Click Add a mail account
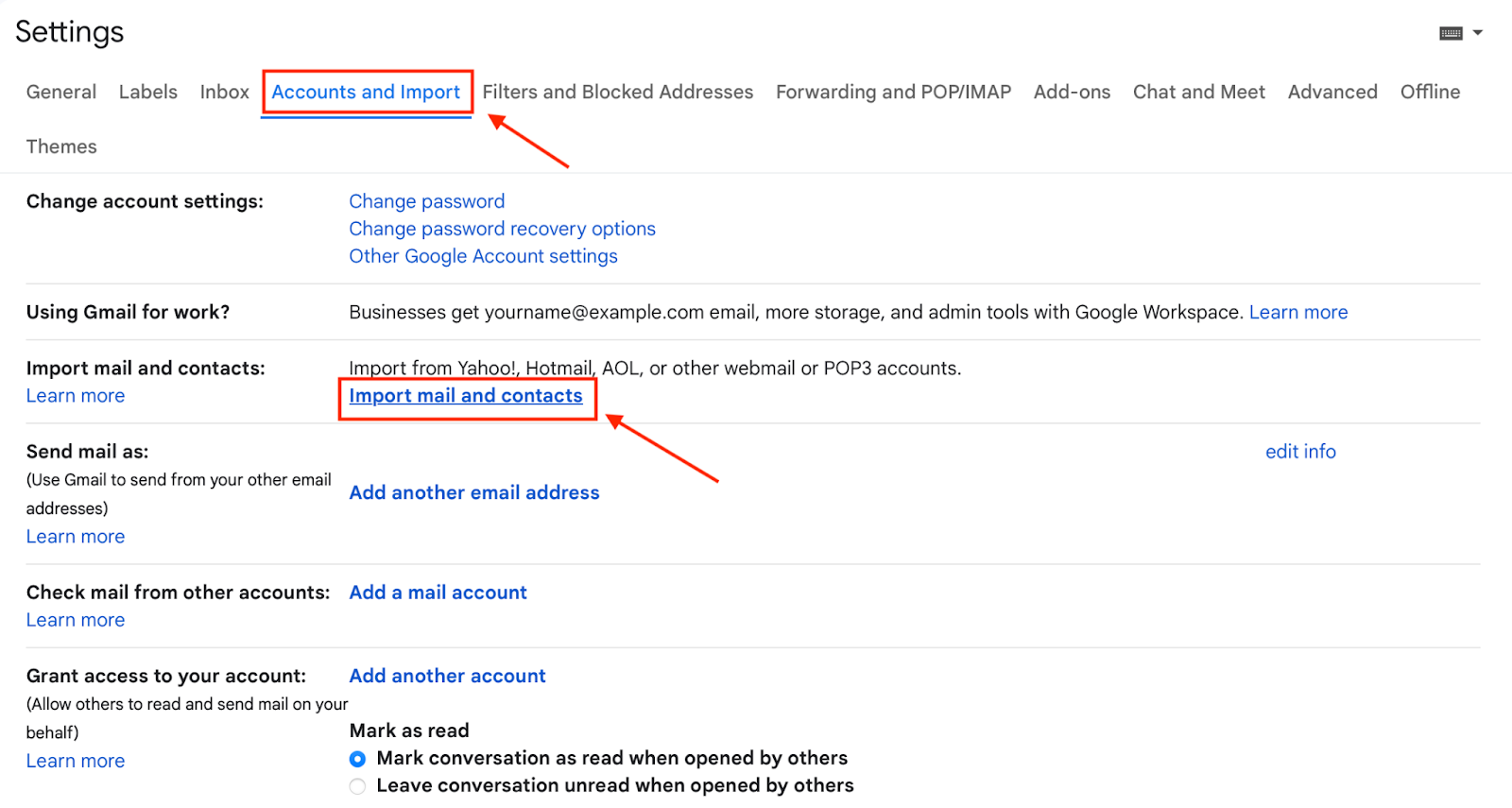1512x808 pixels. pos(438,592)
